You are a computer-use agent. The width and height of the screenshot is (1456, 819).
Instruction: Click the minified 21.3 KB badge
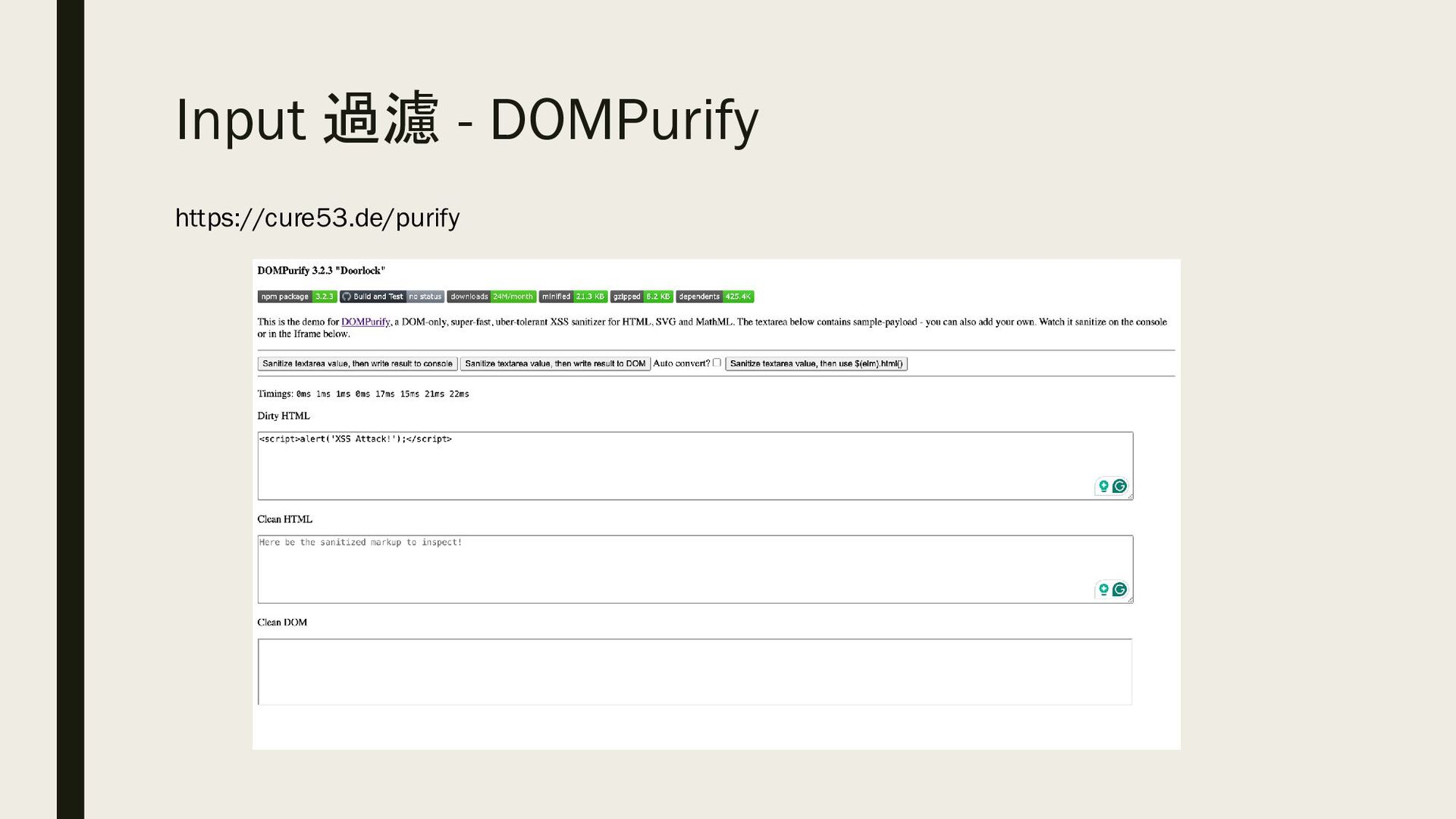[573, 297]
